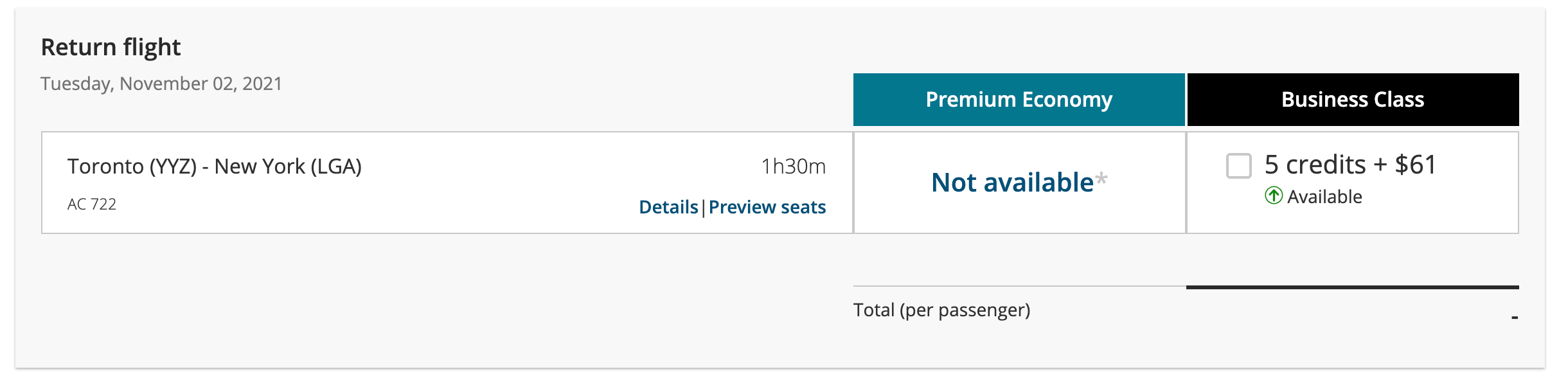Click the Tuesday, November 02, 2021 date
The width and height of the screenshot is (1568, 387).
coord(161,84)
